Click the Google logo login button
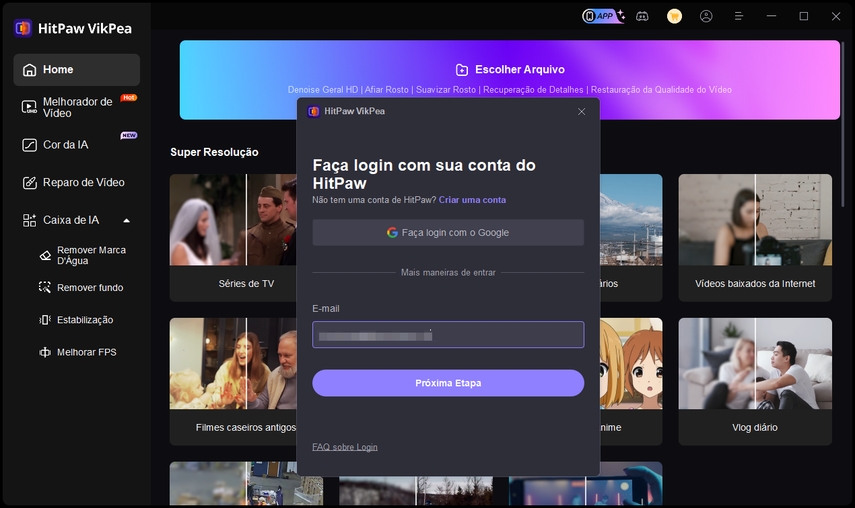This screenshot has width=855, height=508. coord(447,233)
